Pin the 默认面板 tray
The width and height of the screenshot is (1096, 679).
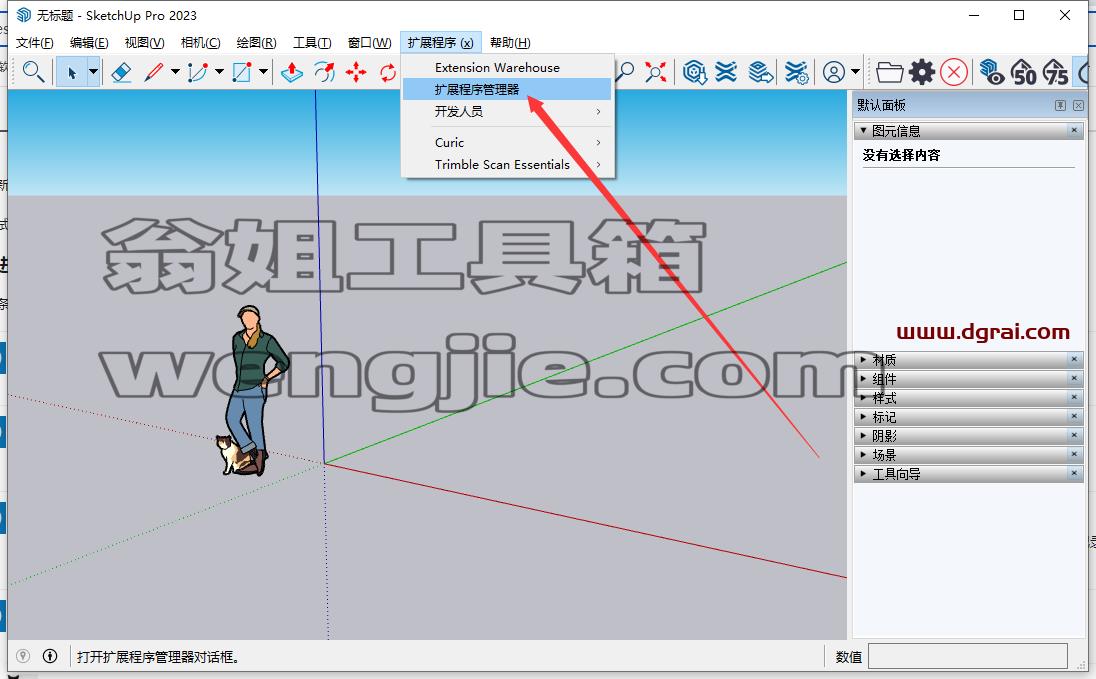[x=1060, y=105]
